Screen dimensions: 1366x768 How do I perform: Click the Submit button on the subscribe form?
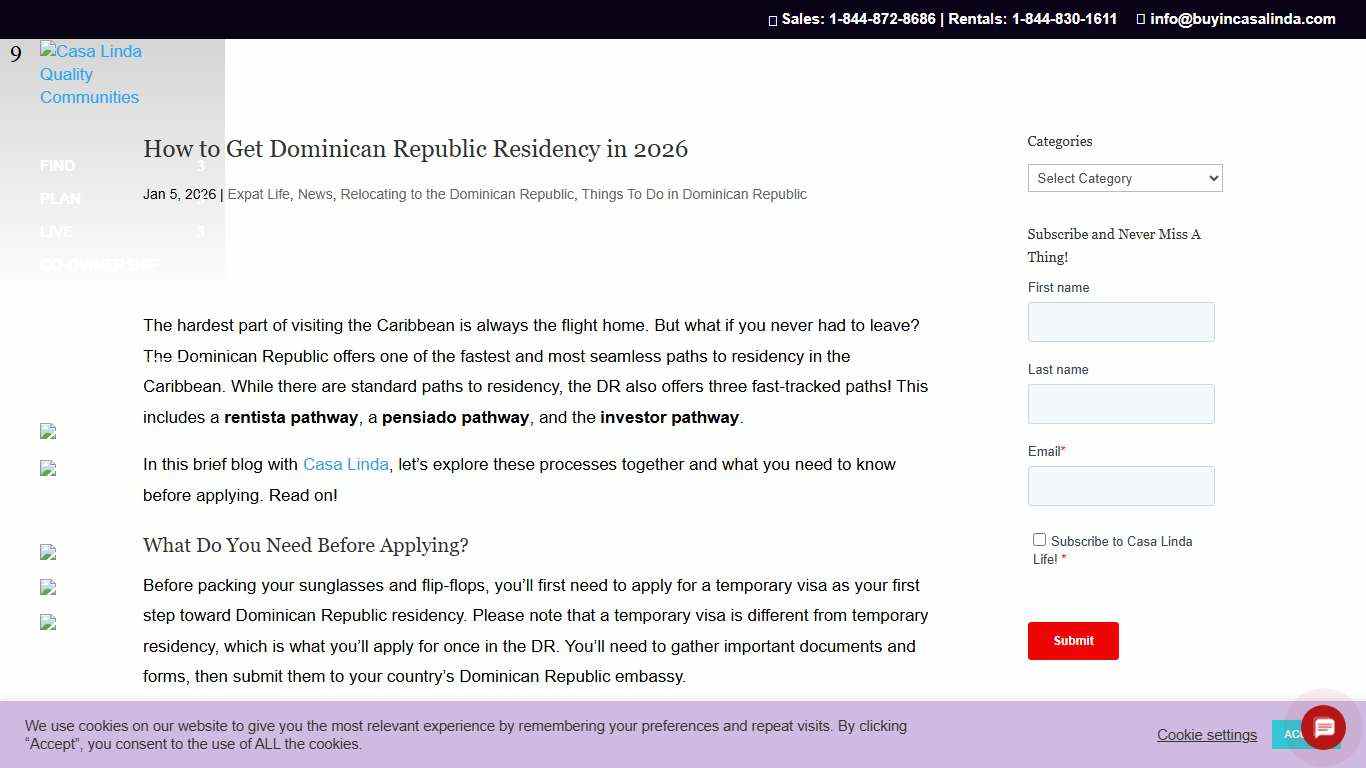pyautogui.click(x=1073, y=641)
